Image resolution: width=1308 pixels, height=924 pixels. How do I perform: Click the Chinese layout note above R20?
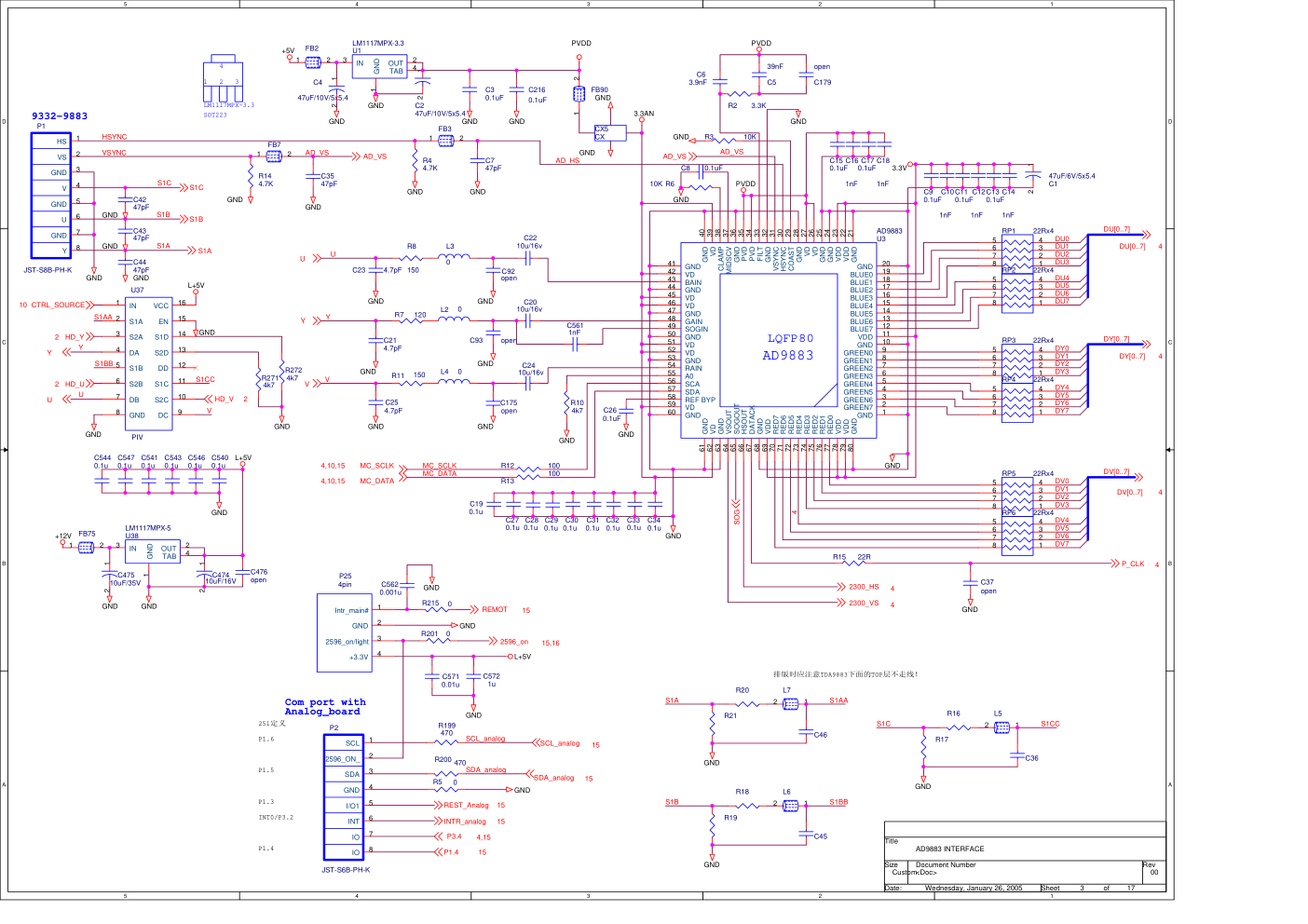click(845, 673)
